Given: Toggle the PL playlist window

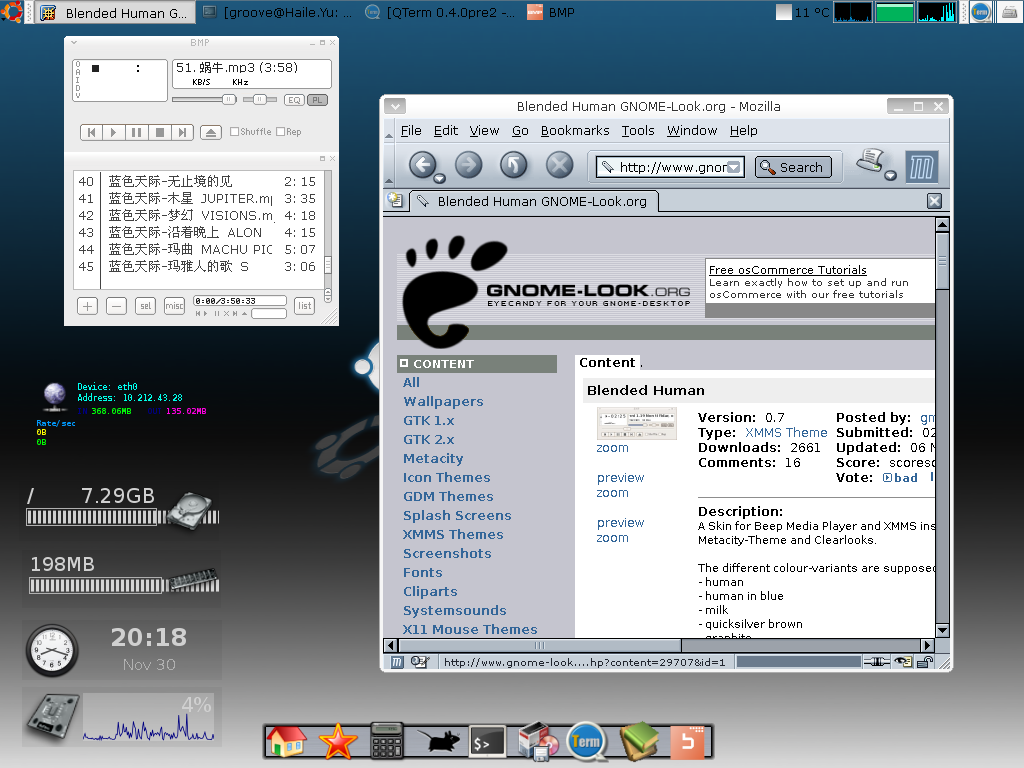Looking at the screenshot, I should tap(317, 100).
